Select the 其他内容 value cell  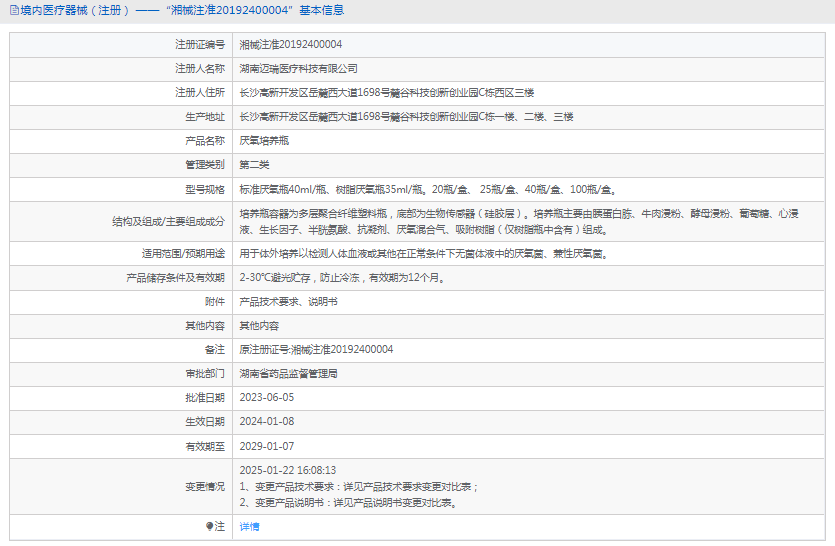(x=259, y=325)
